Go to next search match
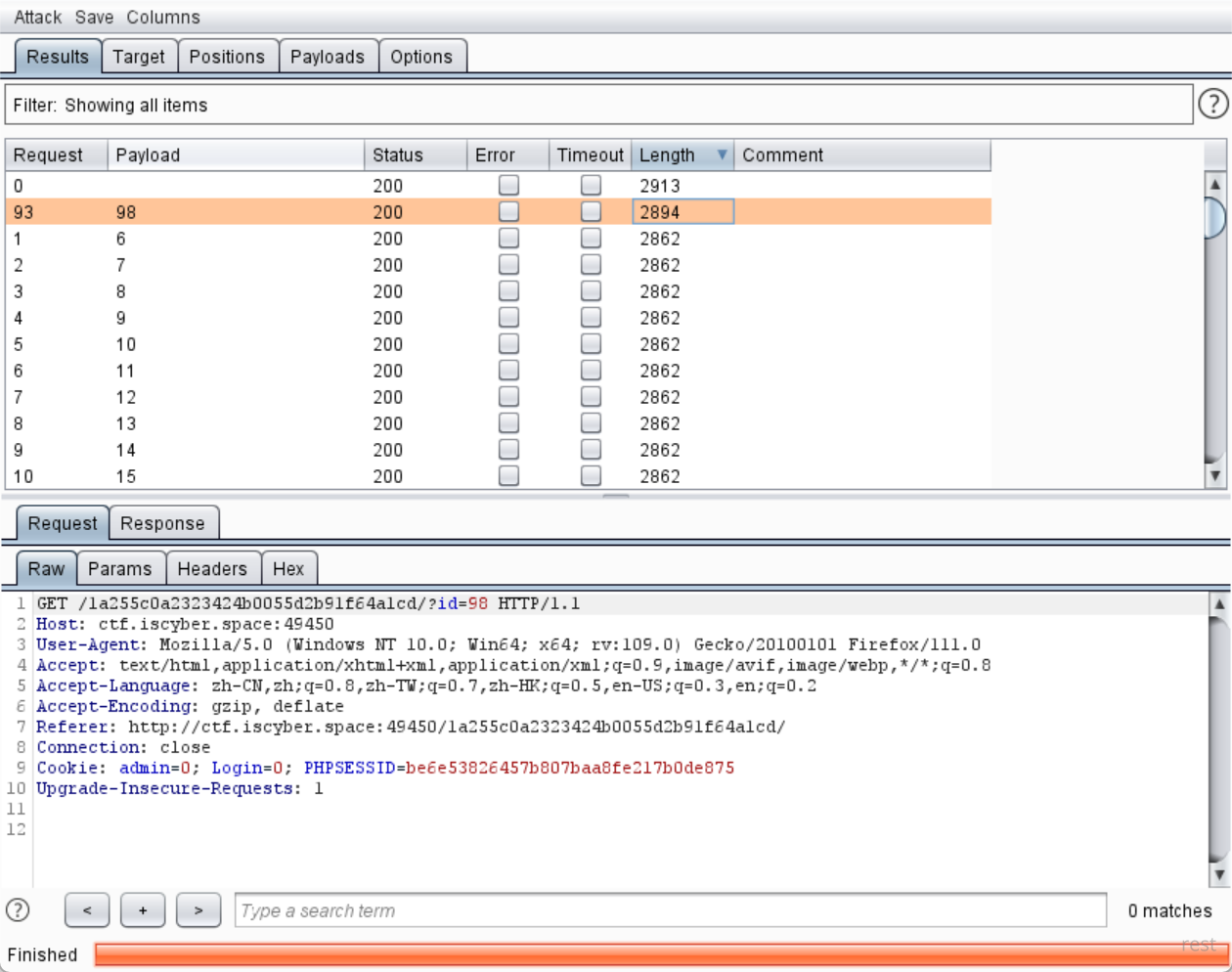 tap(198, 910)
